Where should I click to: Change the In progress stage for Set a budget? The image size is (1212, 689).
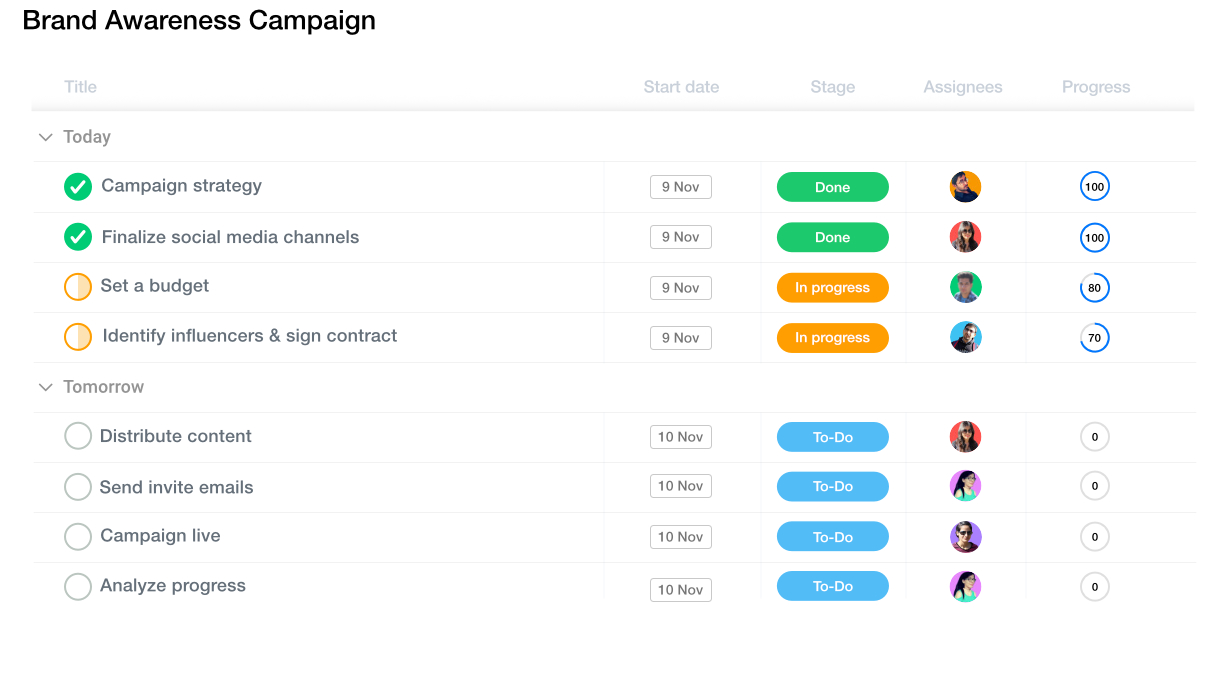(832, 287)
